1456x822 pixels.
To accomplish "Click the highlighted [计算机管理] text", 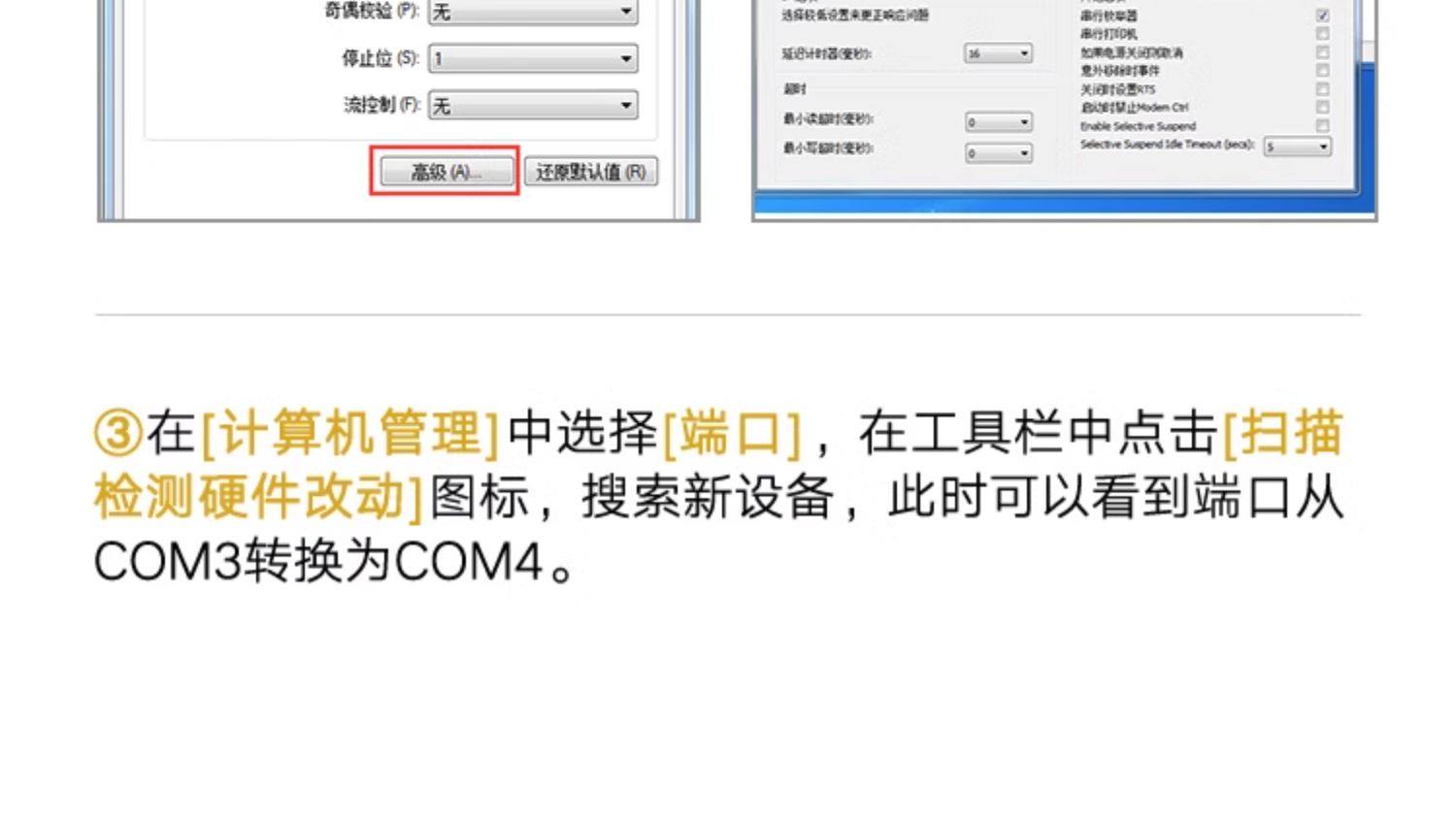I will 350,433.
